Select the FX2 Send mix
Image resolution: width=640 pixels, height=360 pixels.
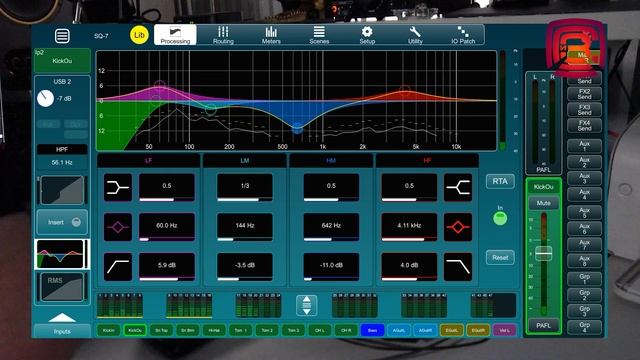(584, 94)
